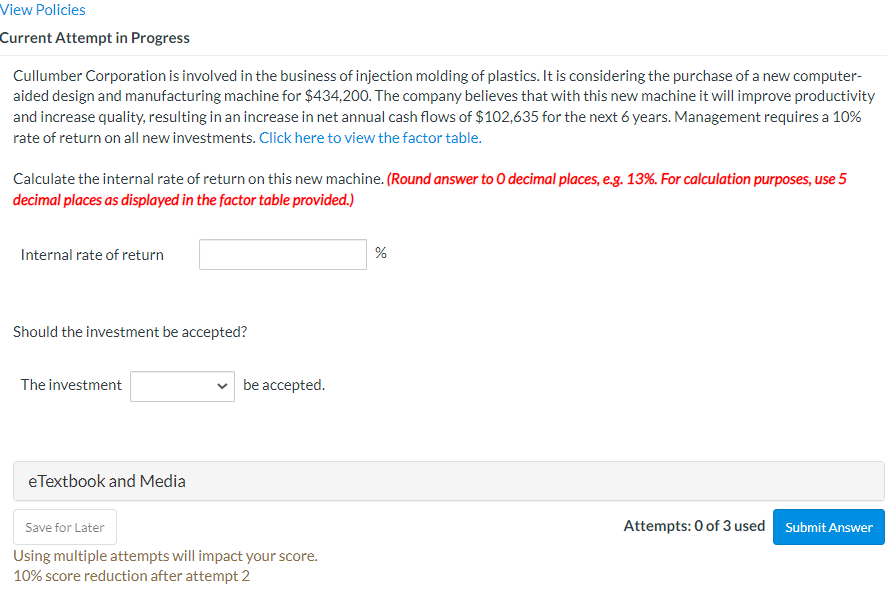Click Save for Later to store progress
887x590 pixels.
point(64,526)
